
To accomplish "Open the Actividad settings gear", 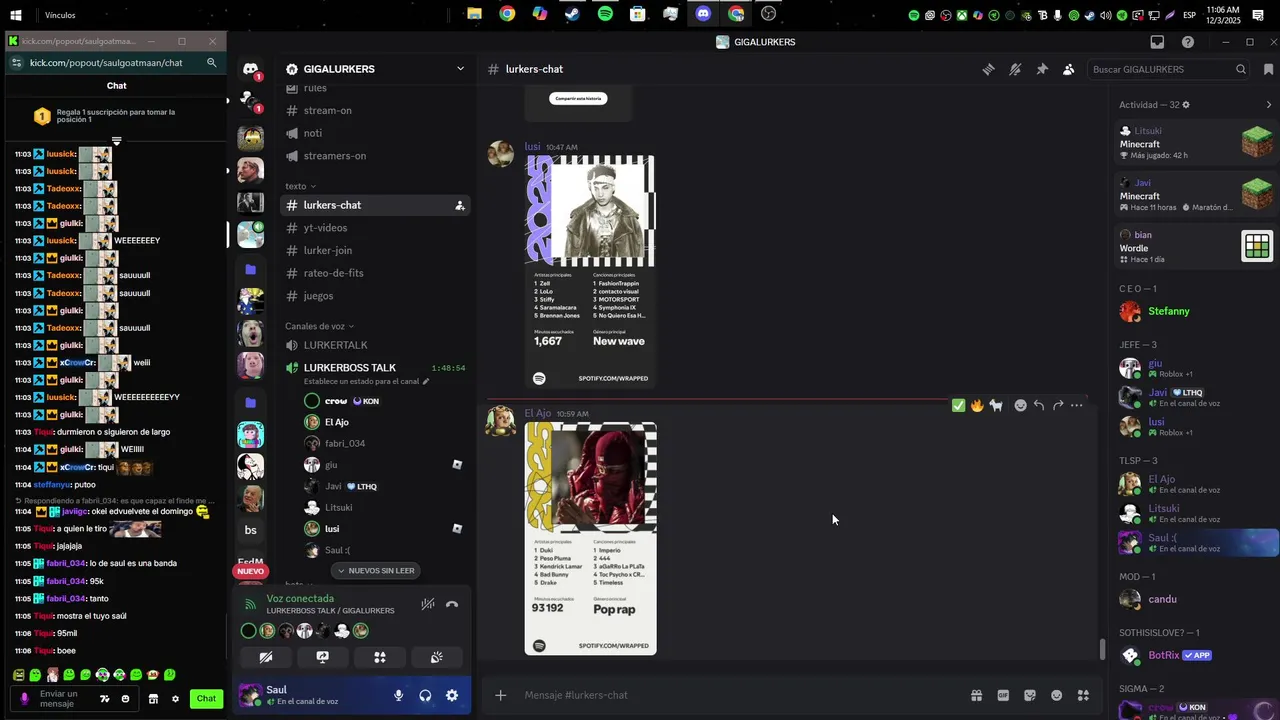I will click(1186, 105).
